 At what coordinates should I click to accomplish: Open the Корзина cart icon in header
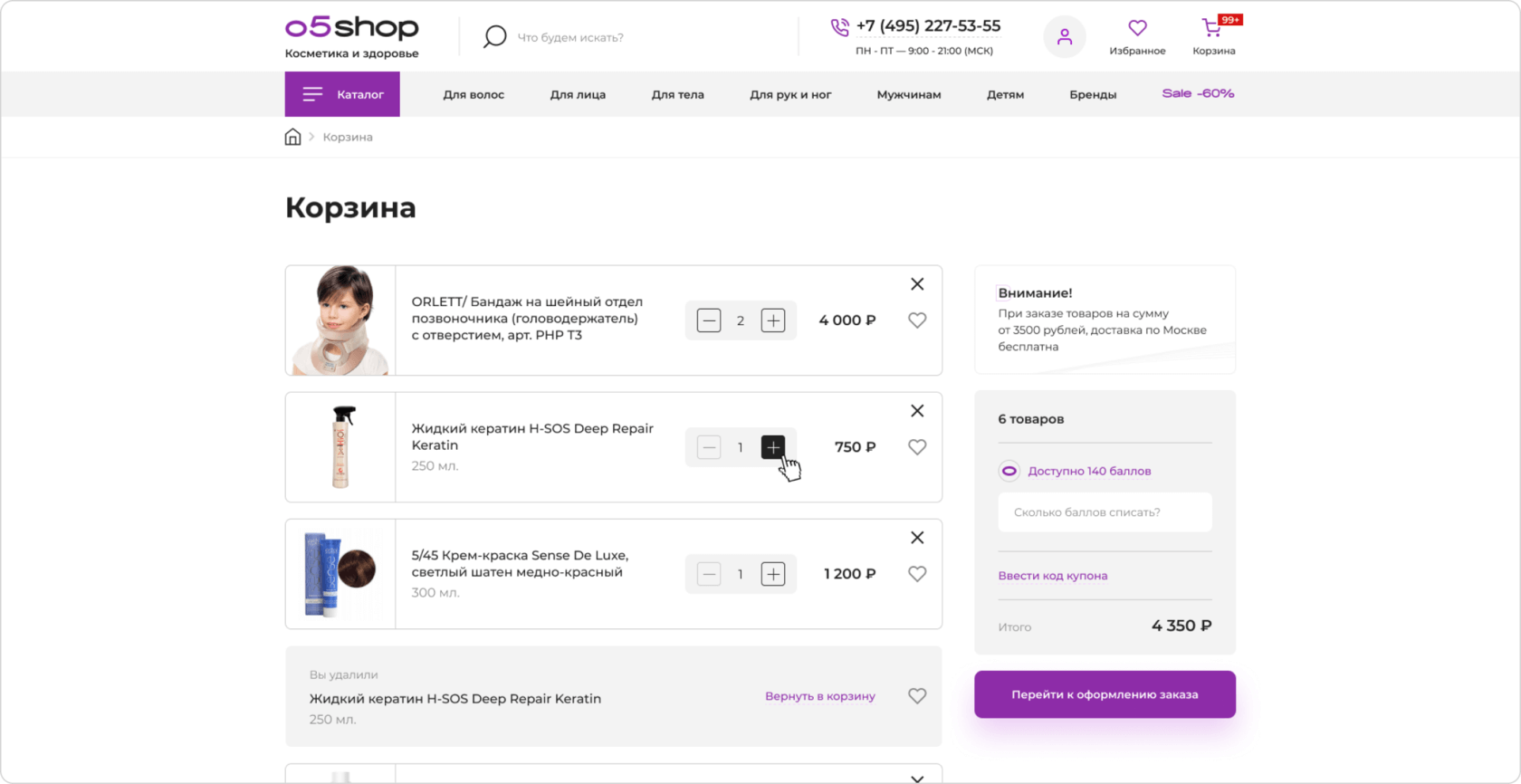pos(1212,29)
